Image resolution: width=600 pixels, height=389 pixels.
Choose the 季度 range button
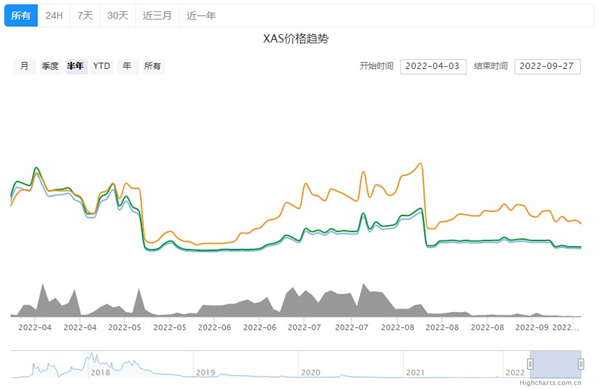coord(50,66)
